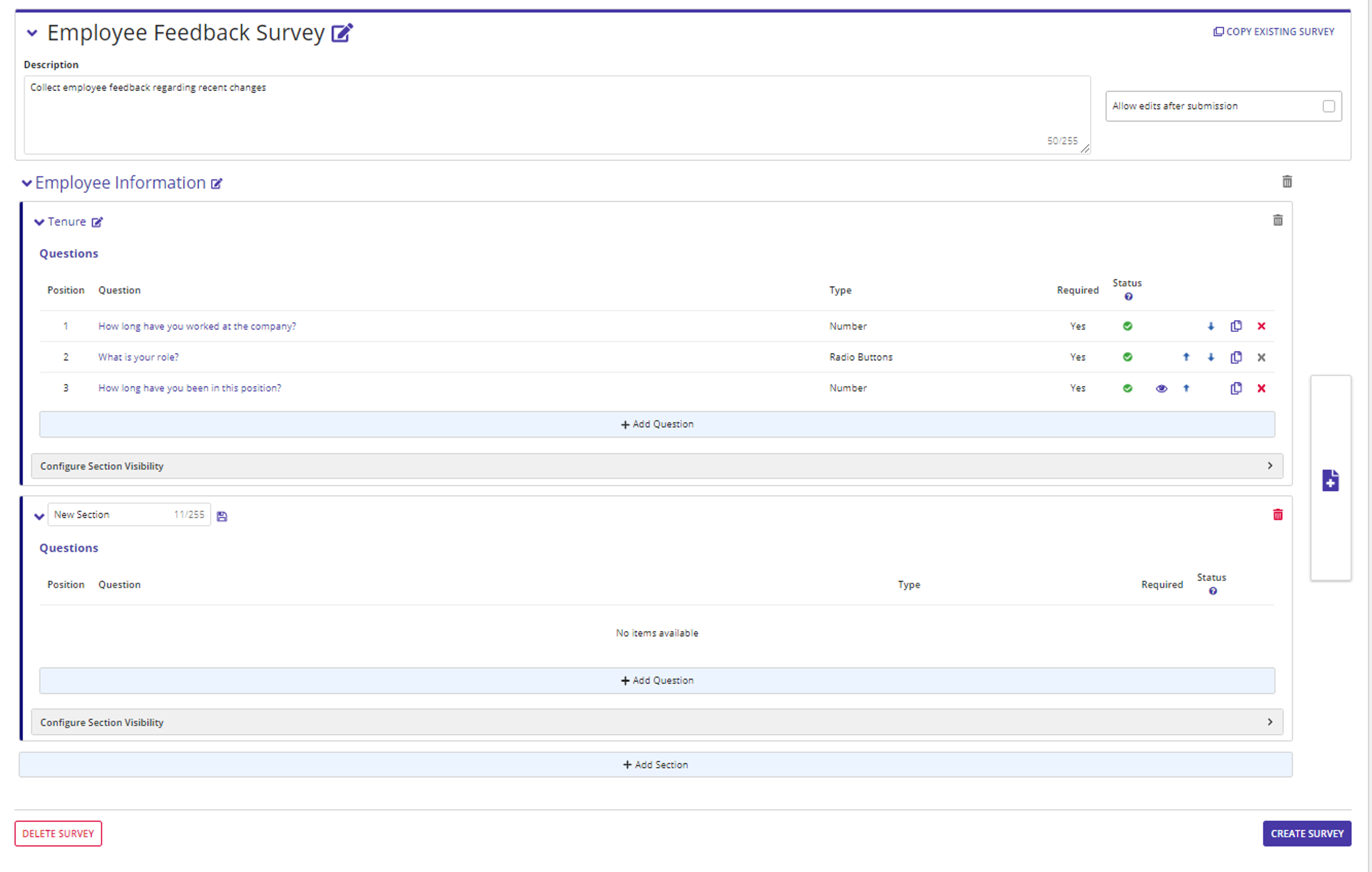Screen dimensions: 1372x872
Task: Delete the Employee Information group via trash icon
Action: 1287,182
